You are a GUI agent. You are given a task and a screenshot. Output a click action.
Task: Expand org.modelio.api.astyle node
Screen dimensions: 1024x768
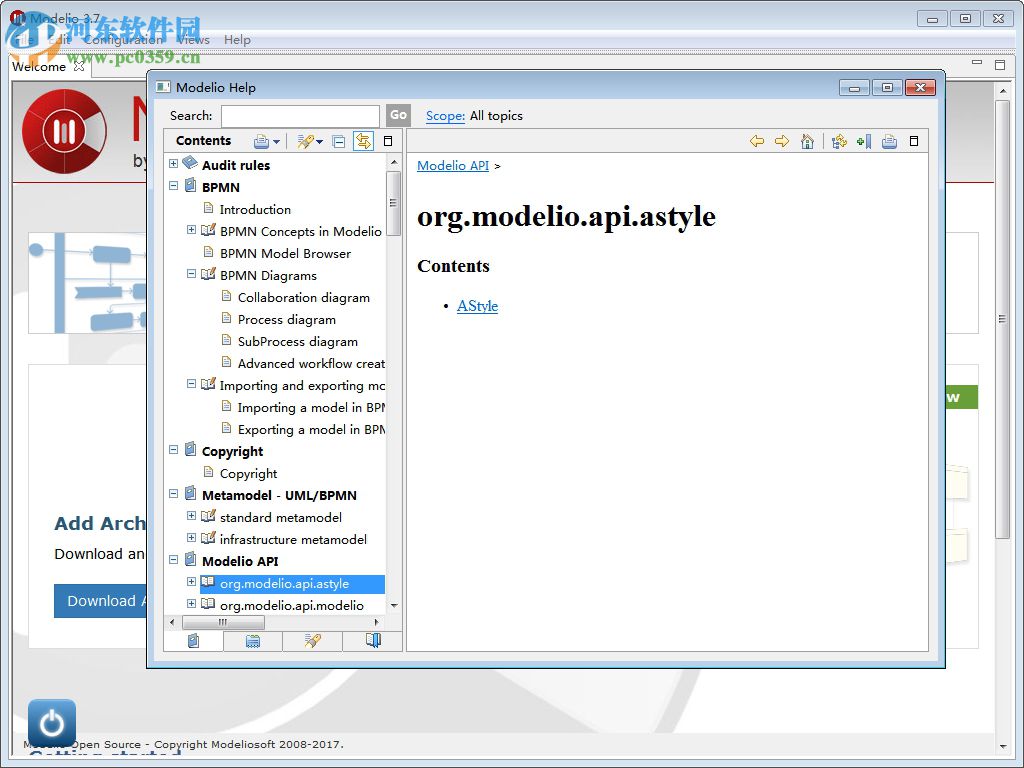[x=191, y=581]
